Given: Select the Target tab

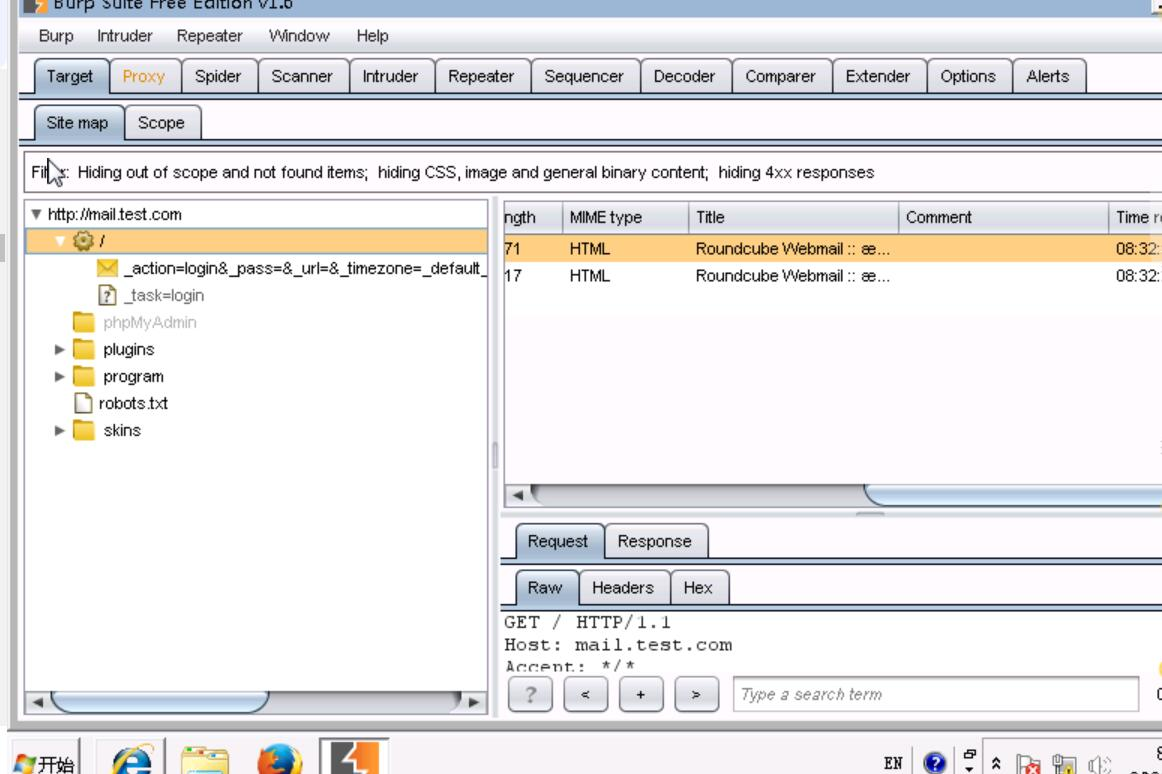Looking at the screenshot, I should click(70, 76).
